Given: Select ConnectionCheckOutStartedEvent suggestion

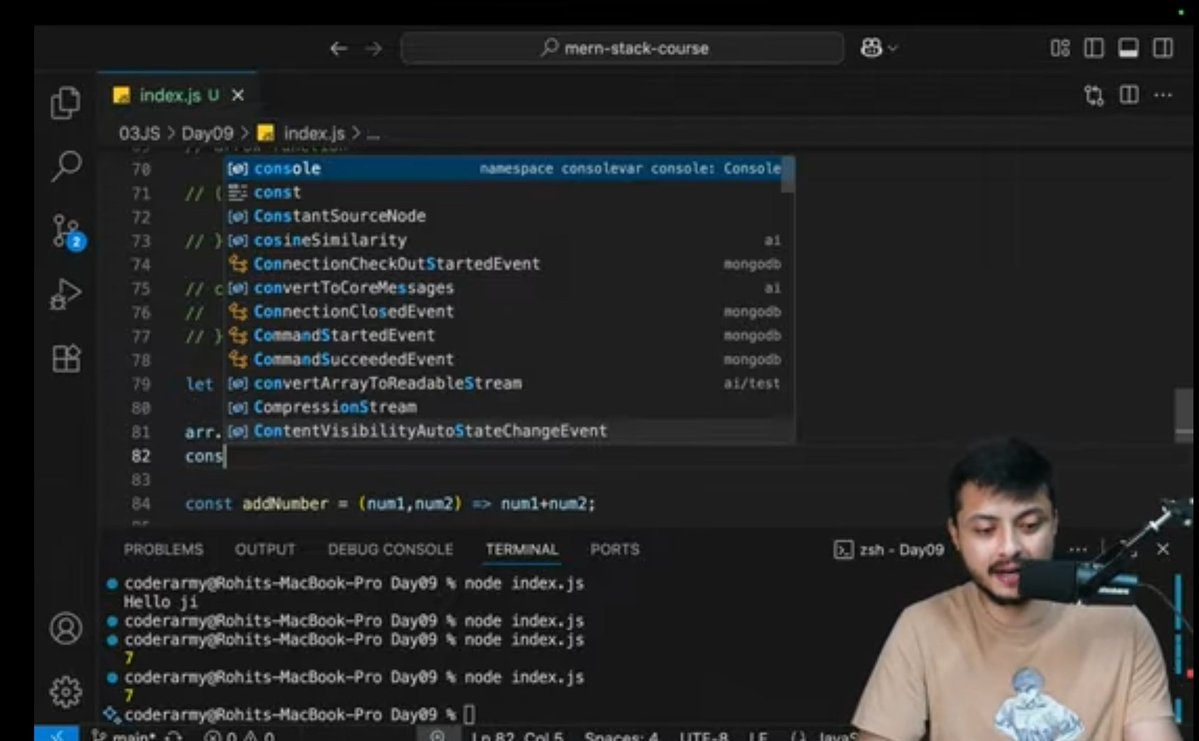Looking at the screenshot, I should tap(505, 264).
